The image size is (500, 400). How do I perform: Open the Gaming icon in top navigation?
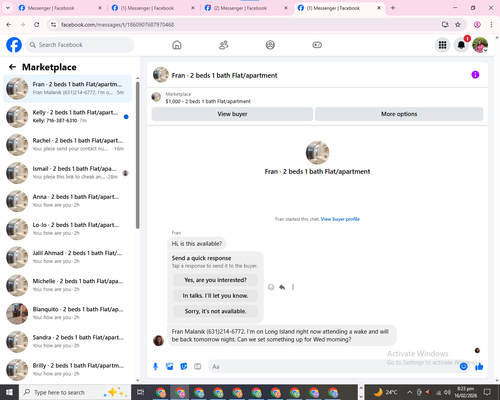pyautogui.click(x=317, y=45)
